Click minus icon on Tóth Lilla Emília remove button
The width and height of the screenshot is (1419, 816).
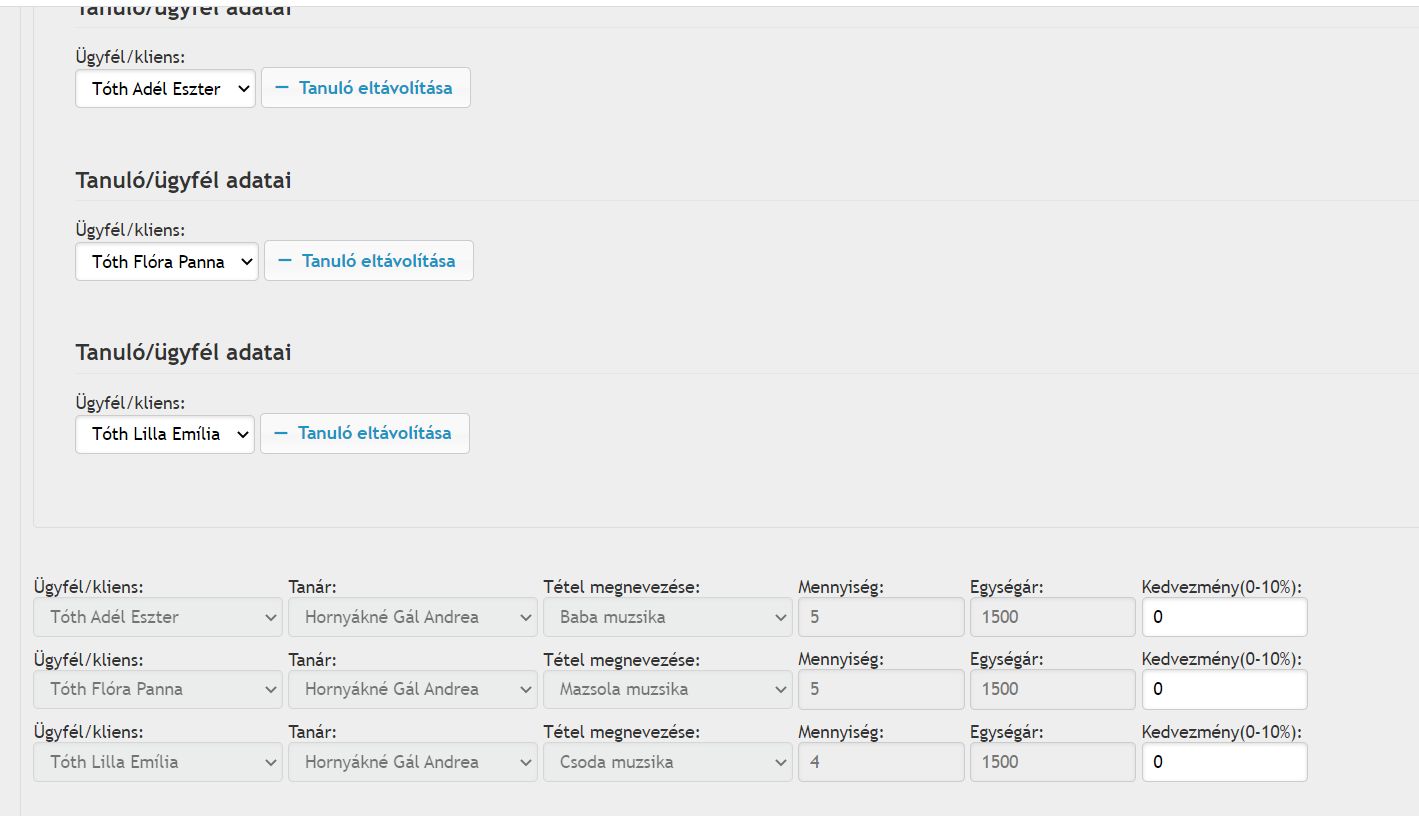tap(281, 433)
